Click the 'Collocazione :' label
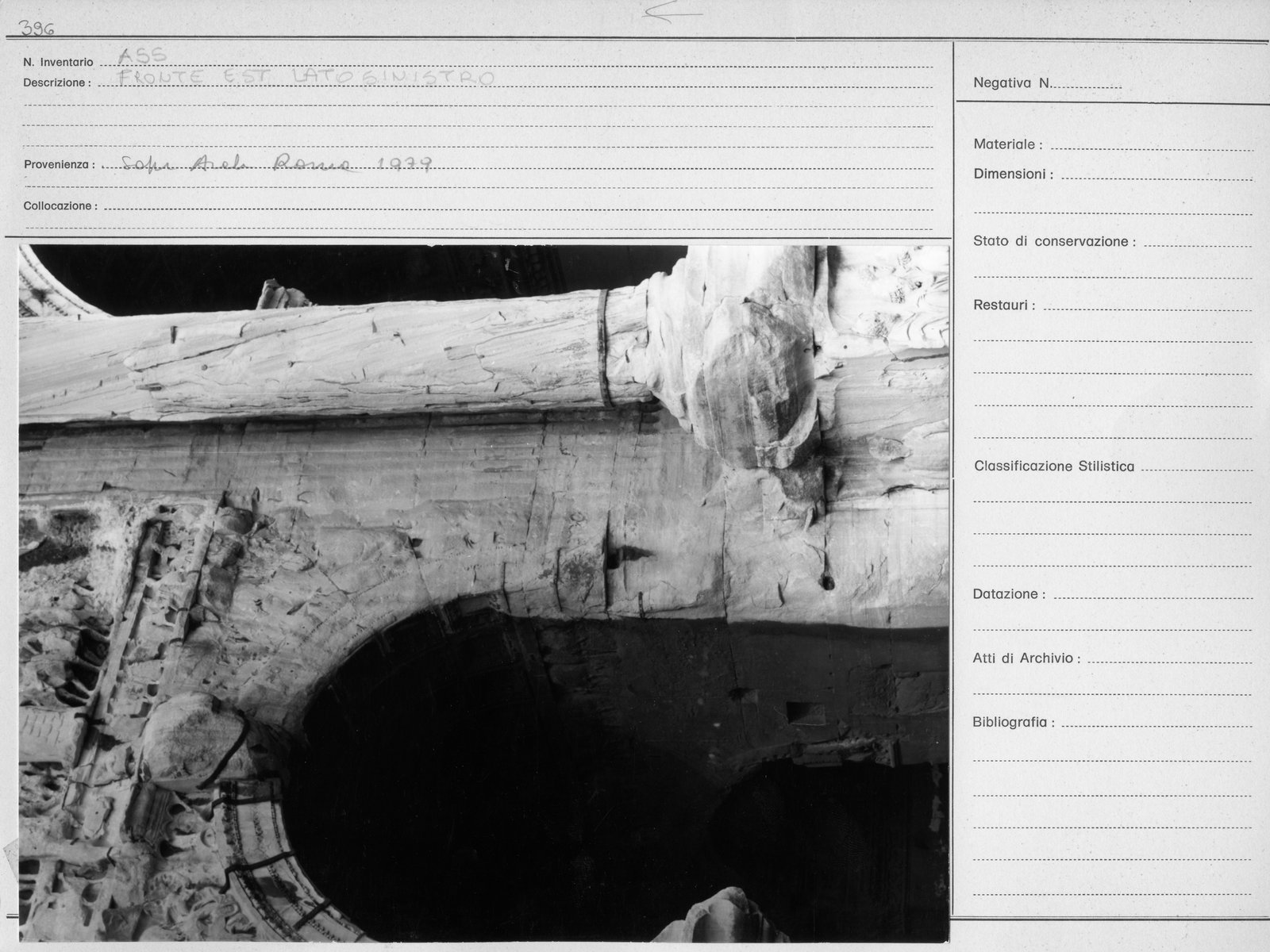 point(60,205)
